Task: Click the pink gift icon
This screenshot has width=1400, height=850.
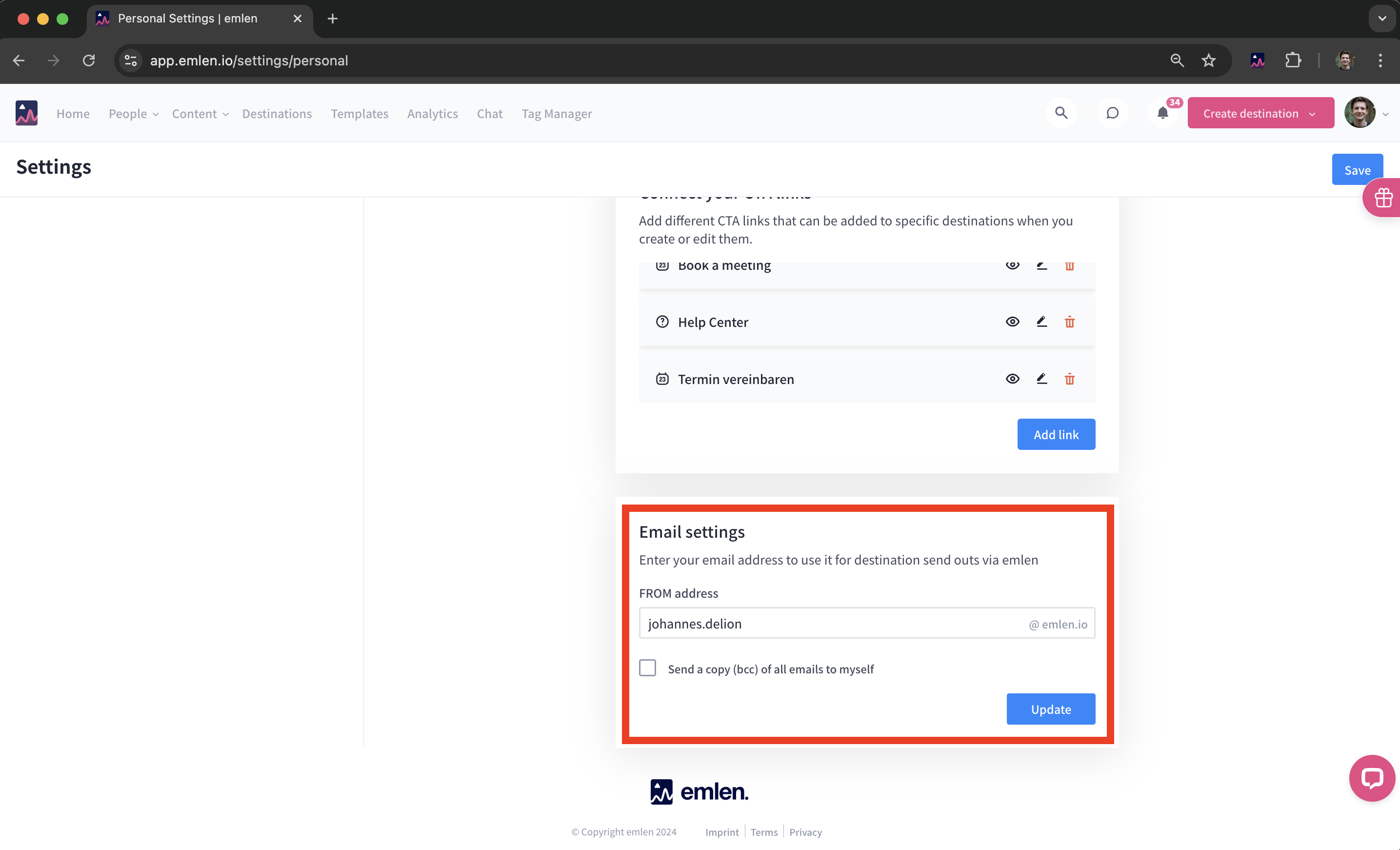Action: (1383, 198)
